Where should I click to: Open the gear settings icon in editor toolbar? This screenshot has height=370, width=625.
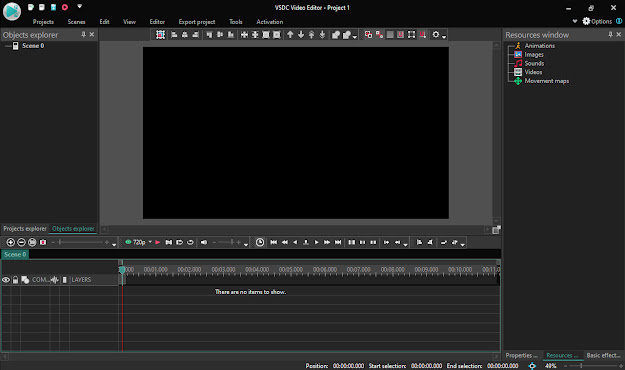tap(436, 35)
